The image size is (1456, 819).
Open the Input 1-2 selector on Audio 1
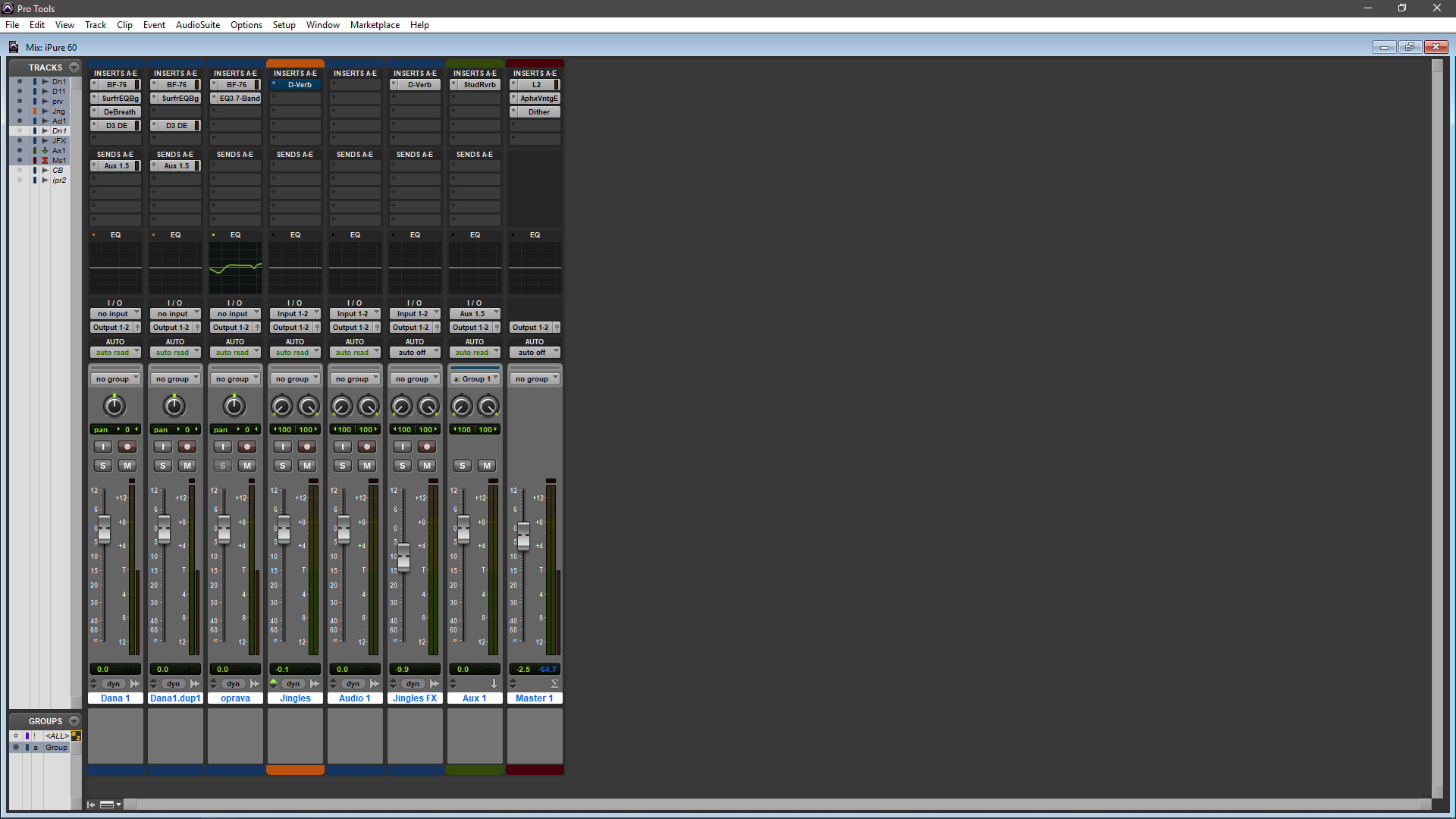tap(355, 314)
